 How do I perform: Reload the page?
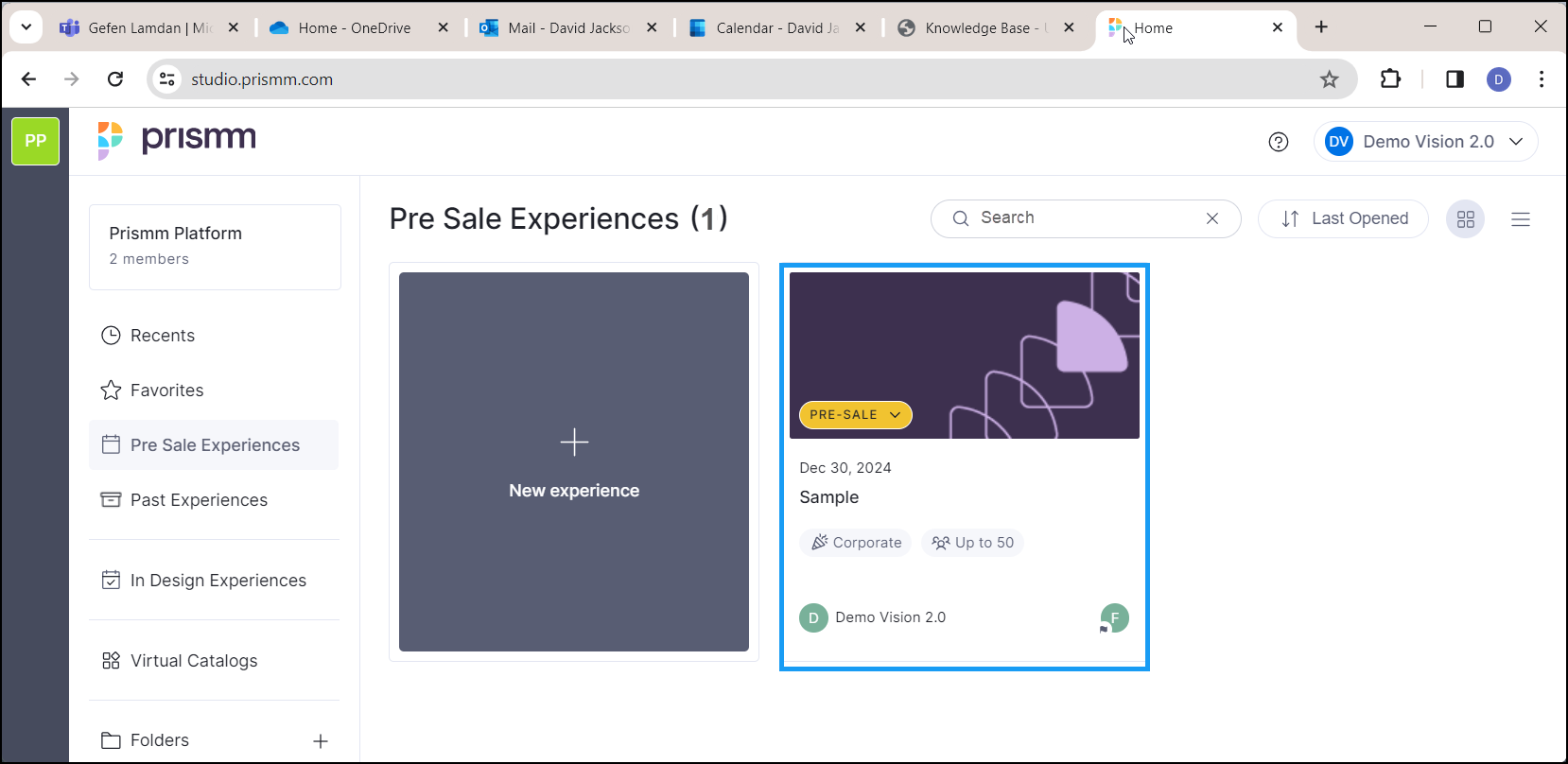coord(115,79)
